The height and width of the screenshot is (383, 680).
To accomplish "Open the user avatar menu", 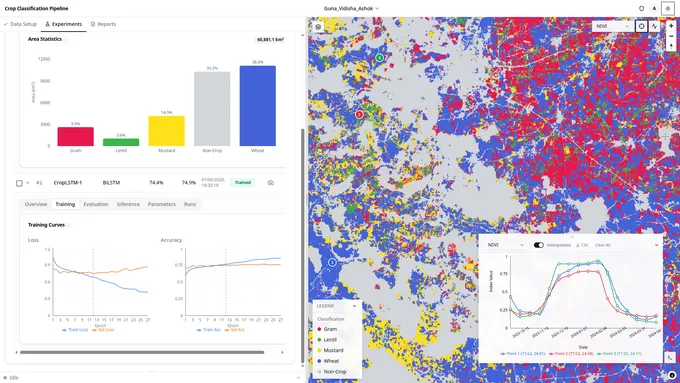I will [x=654, y=8].
